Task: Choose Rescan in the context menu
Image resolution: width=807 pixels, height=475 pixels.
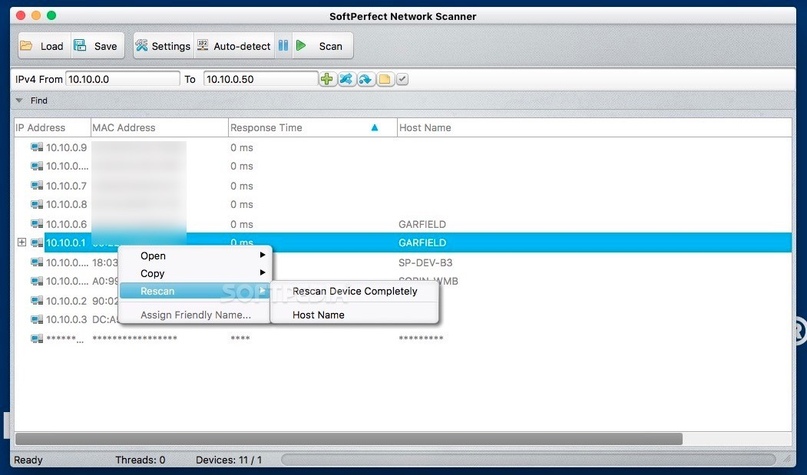Action: [195, 291]
